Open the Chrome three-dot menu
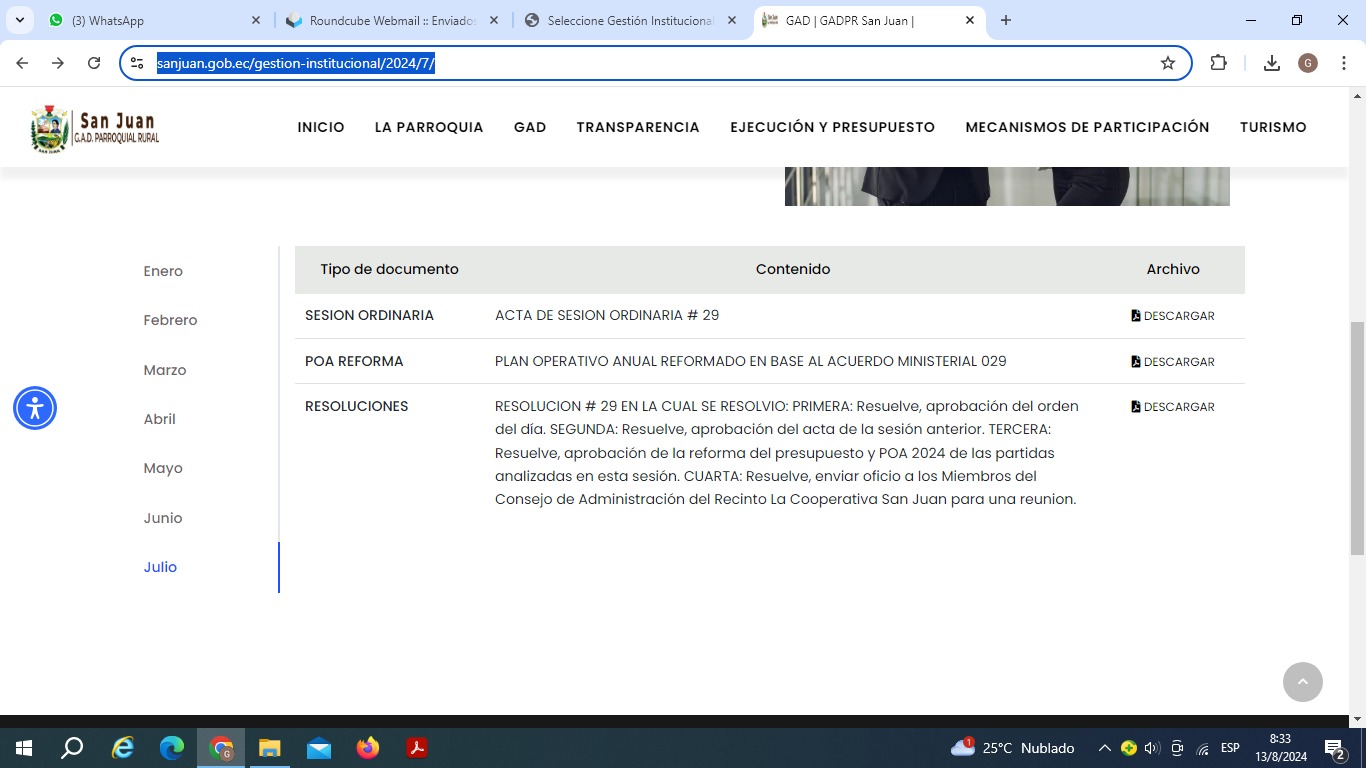Image resolution: width=1366 pixels, height=768 pixels. [1344, 63]
